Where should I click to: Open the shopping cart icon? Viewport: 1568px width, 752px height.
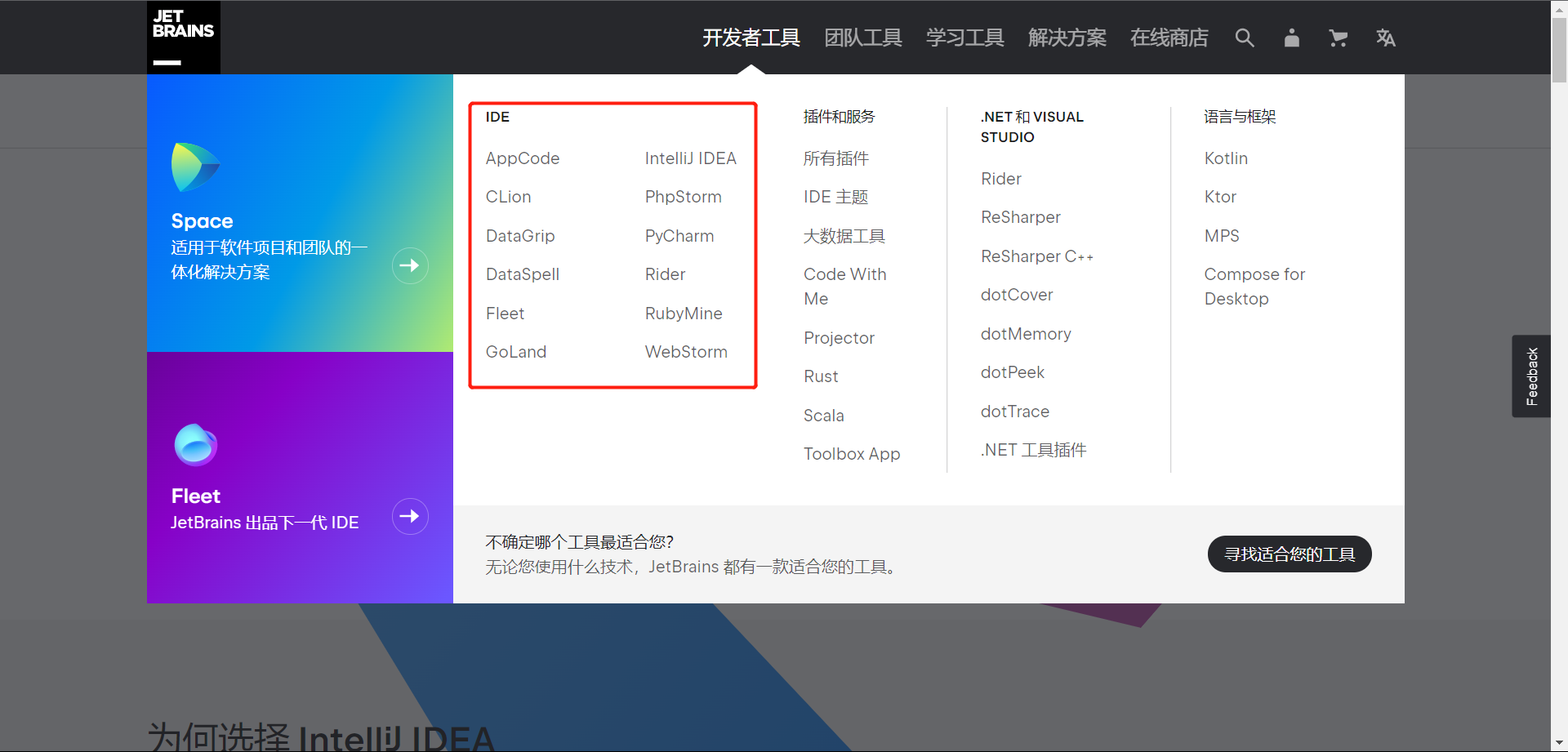(1338, 38)
